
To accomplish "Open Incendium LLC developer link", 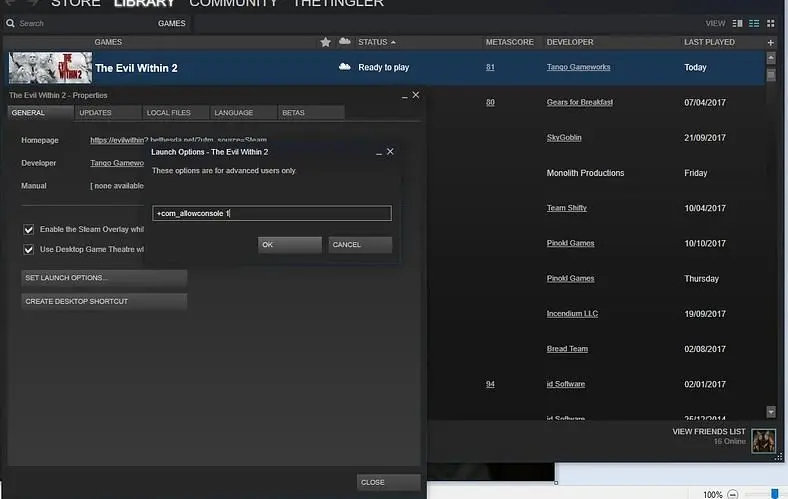I will click(572, 314).
